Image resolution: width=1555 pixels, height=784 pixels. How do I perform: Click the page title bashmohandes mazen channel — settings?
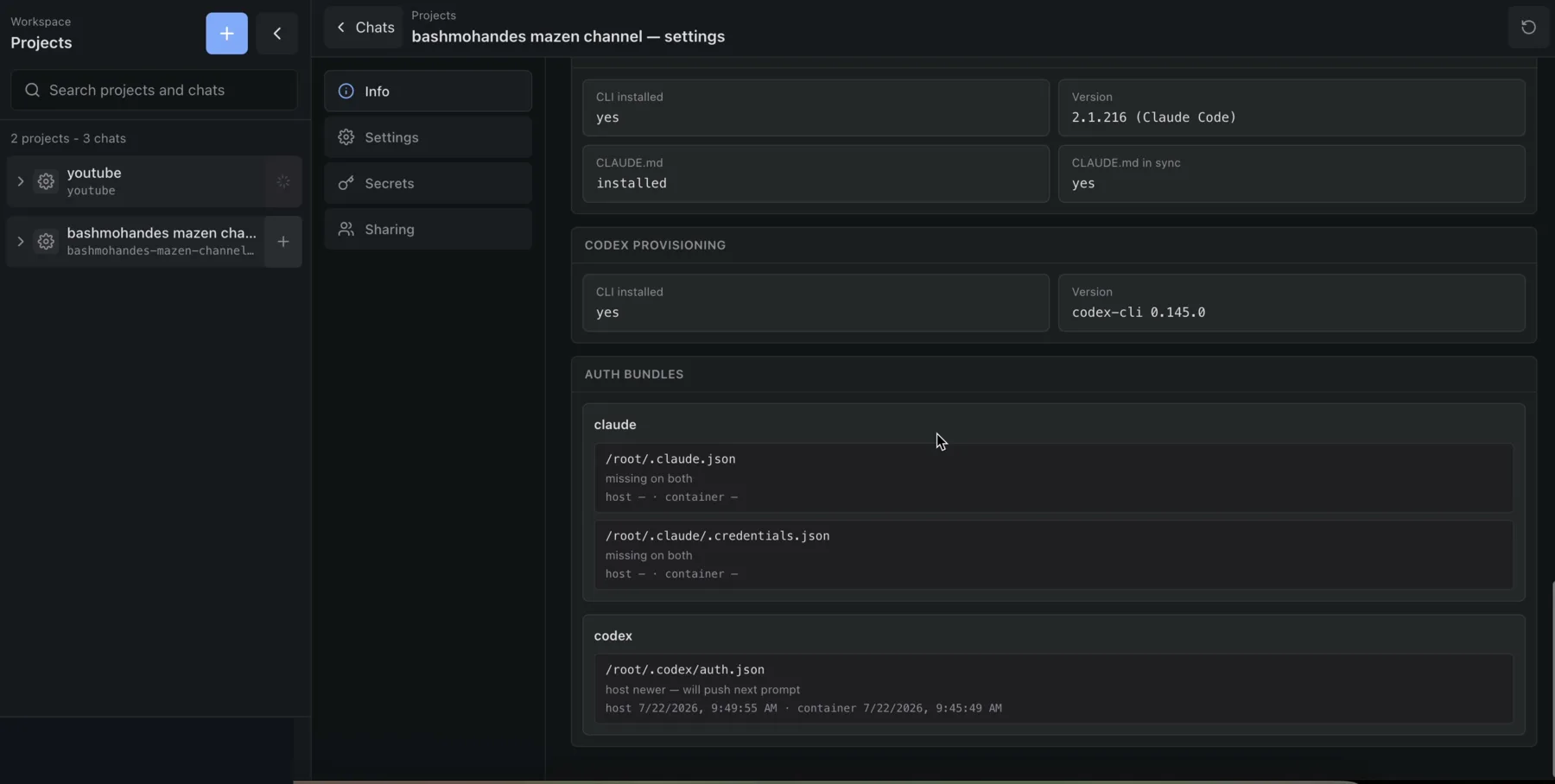(x=568, y=36)
